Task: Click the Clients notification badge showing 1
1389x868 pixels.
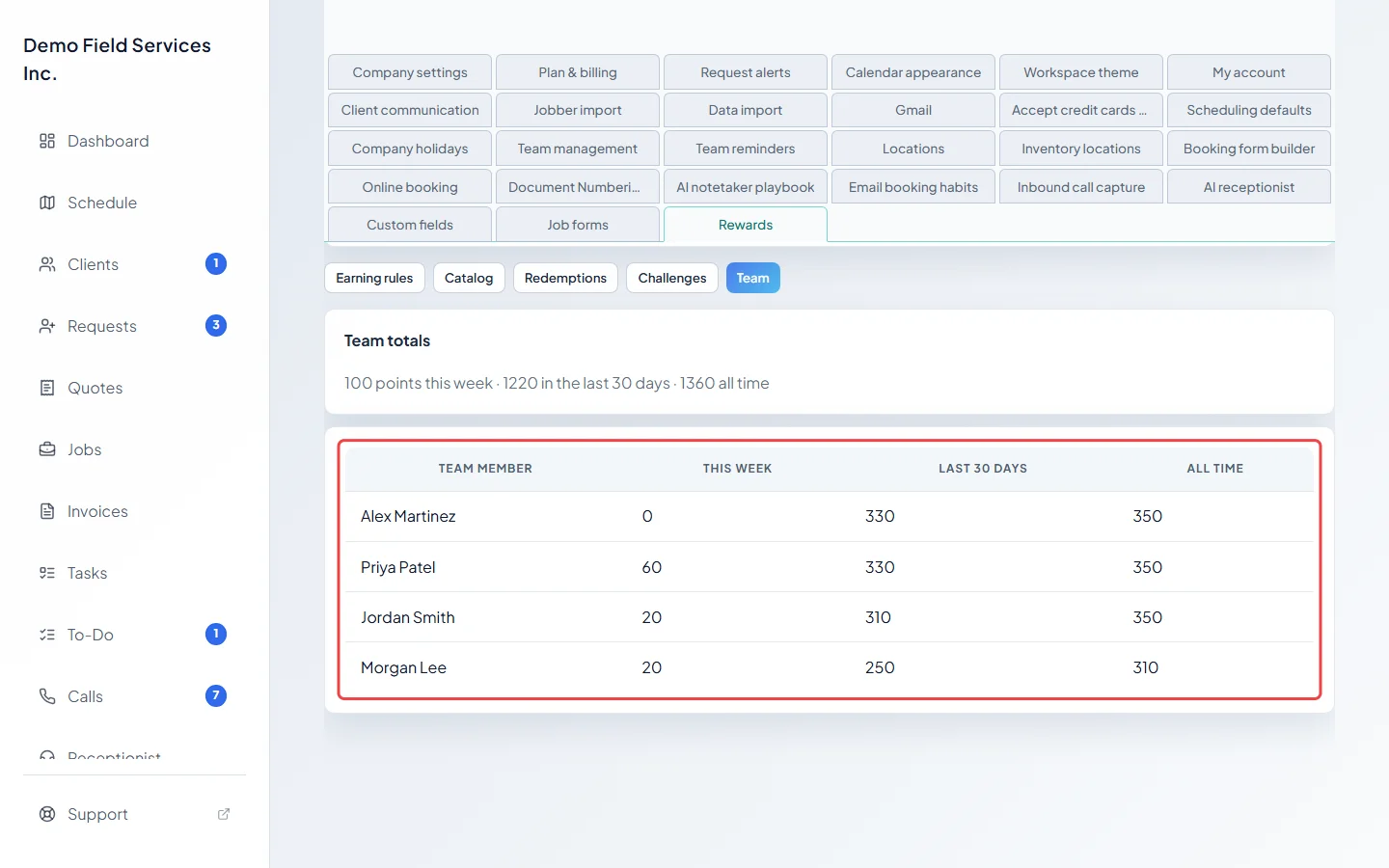Action: [x=216, y=263]
